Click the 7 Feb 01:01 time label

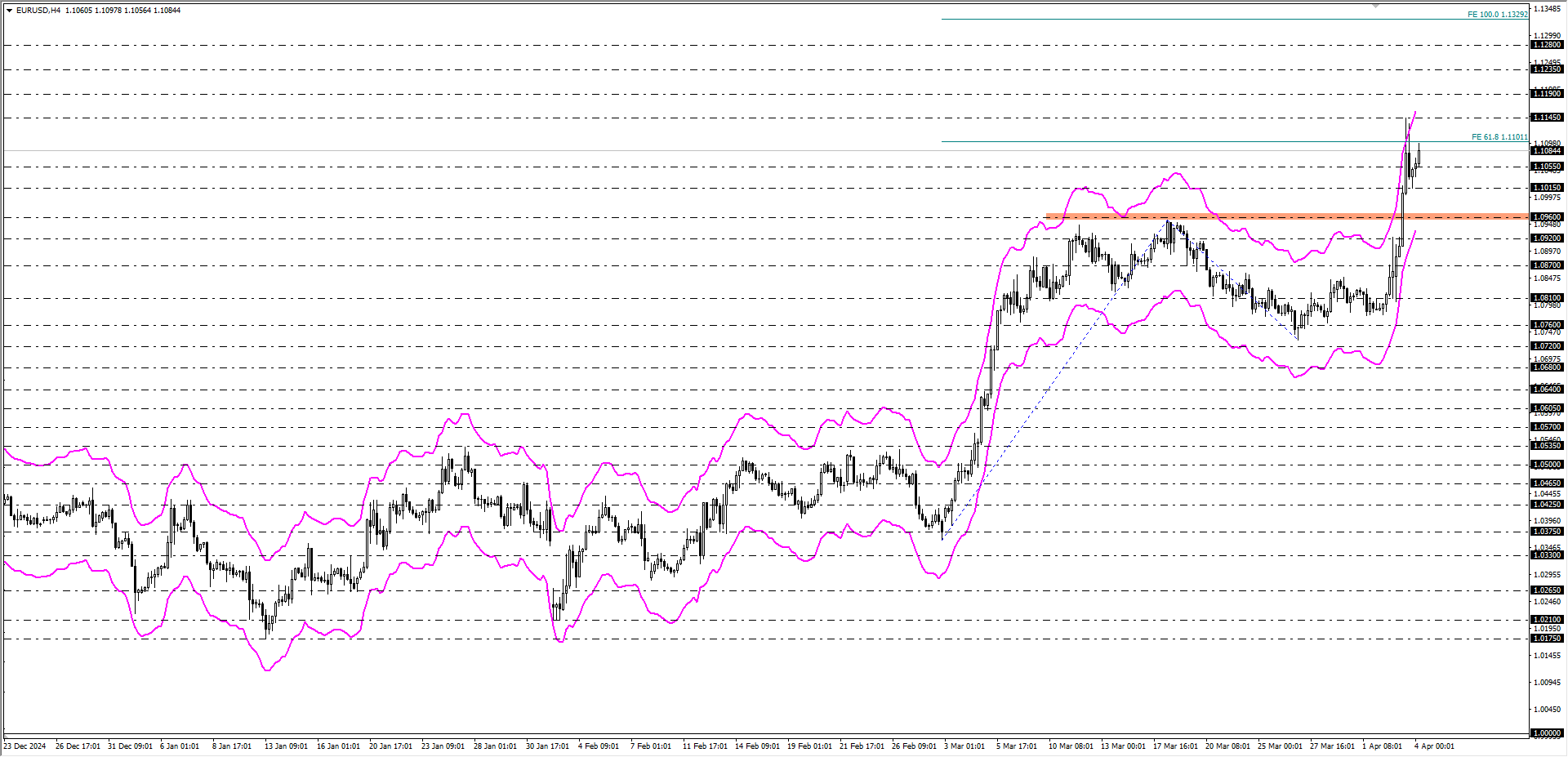(x=651, y=746)
